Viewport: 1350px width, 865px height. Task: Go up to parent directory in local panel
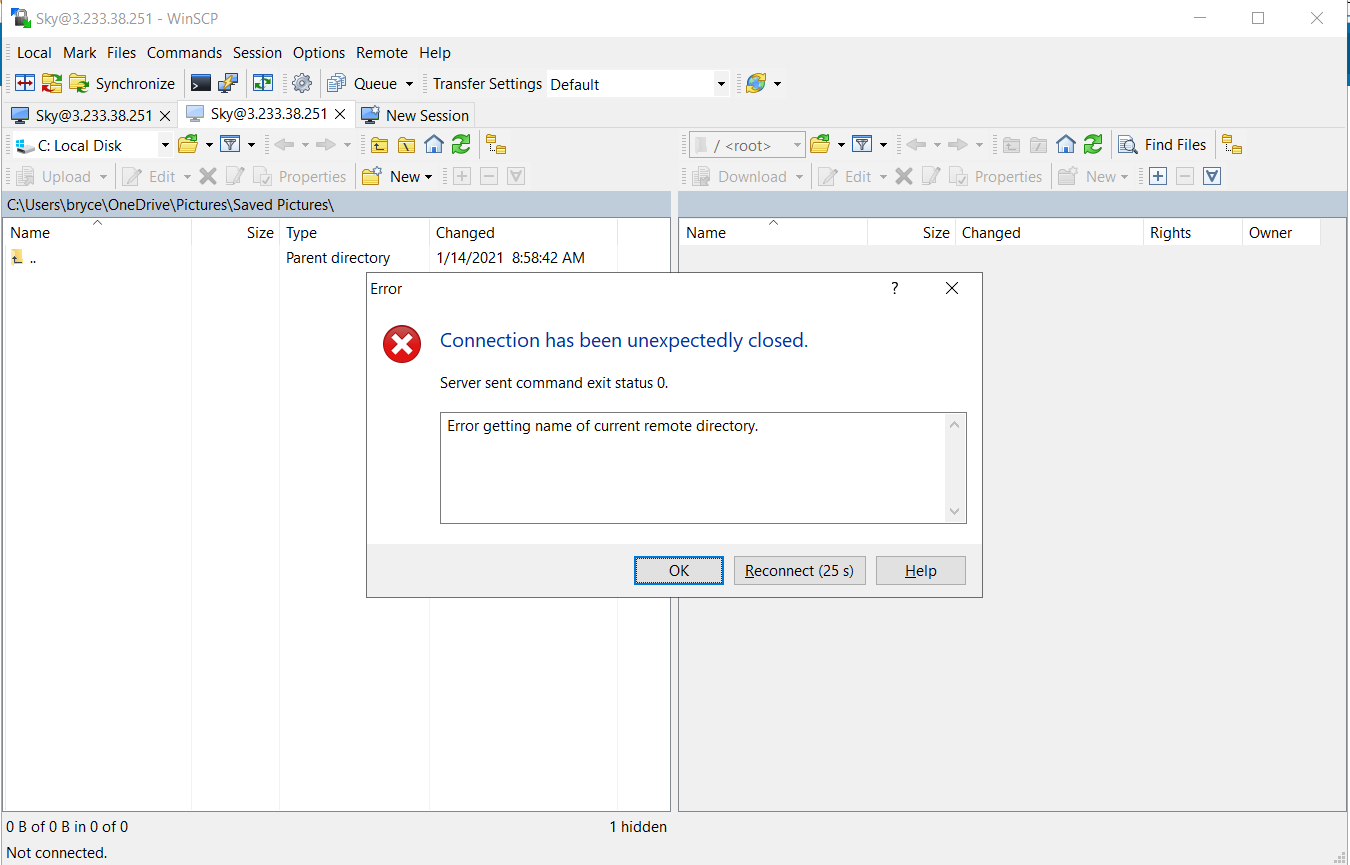[379, 144]
